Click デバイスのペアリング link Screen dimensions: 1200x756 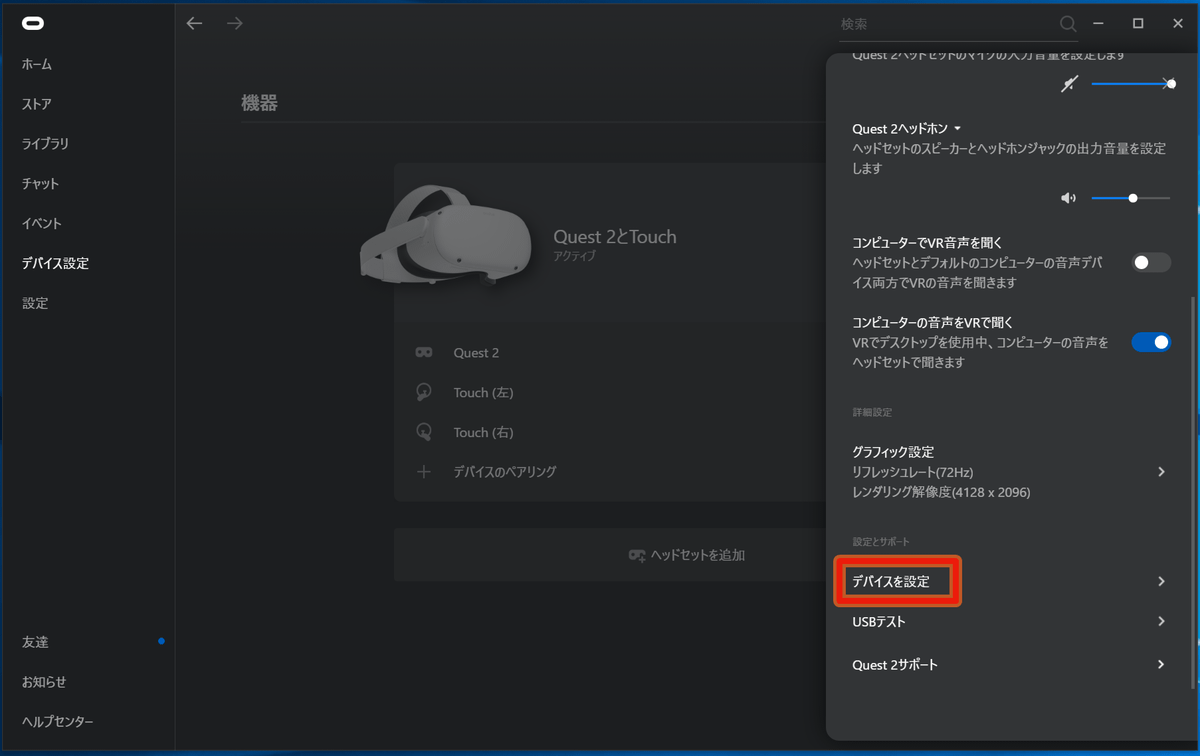(505, 472)
